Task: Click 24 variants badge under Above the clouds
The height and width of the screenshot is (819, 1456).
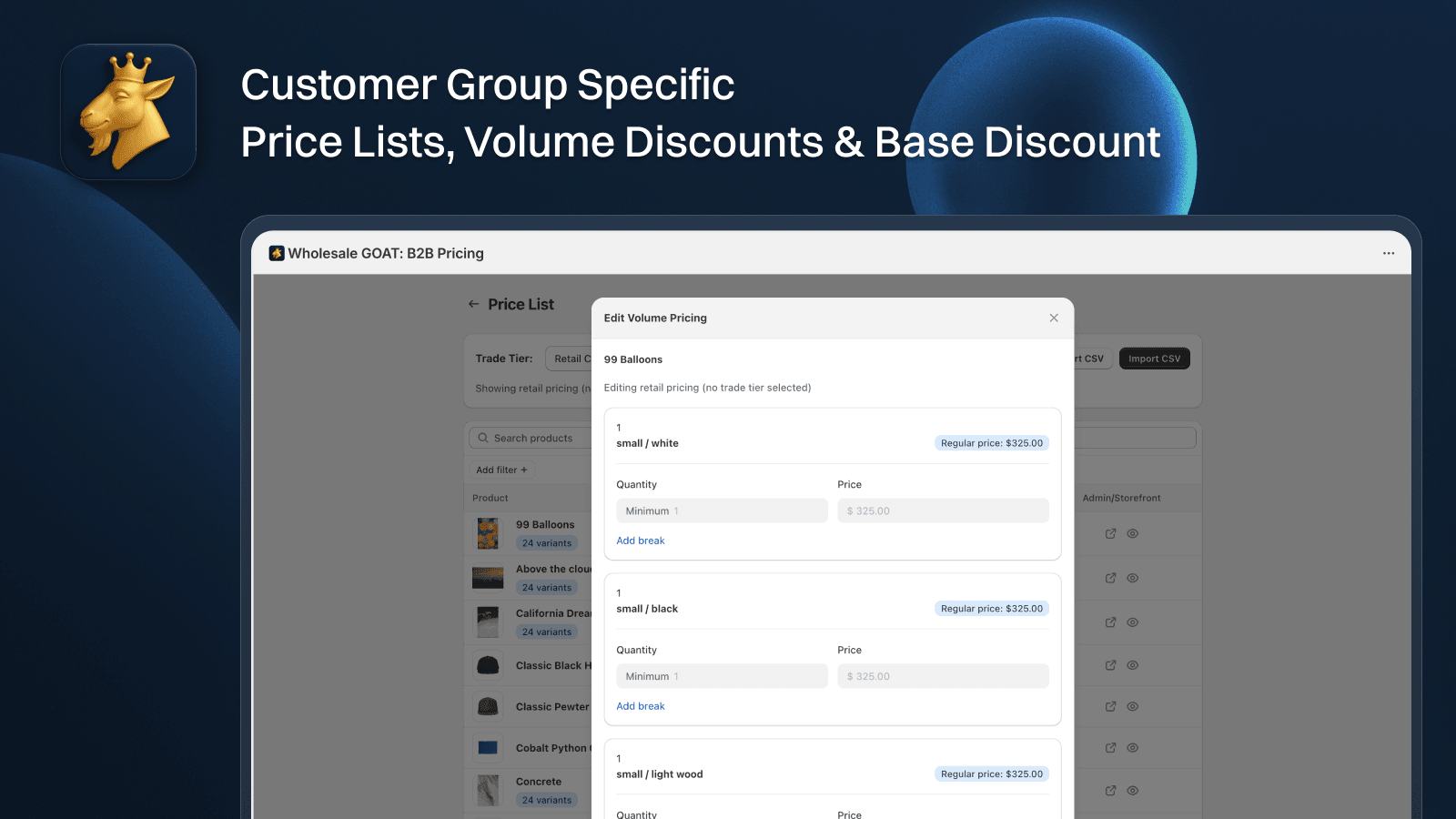Action: tap(547, 588)
